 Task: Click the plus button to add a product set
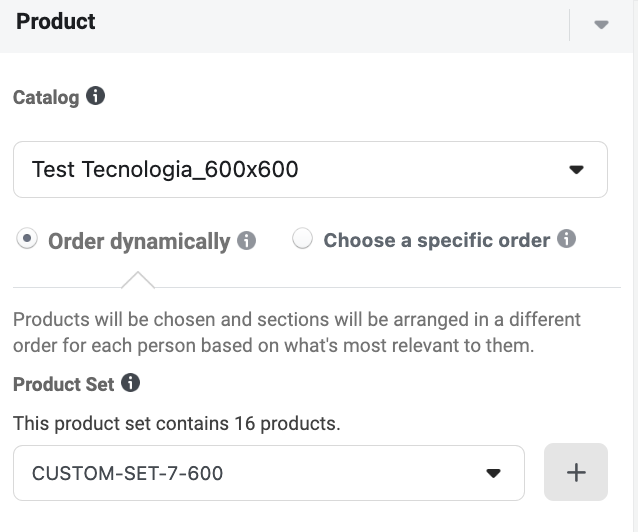click(x=576, y=472)
